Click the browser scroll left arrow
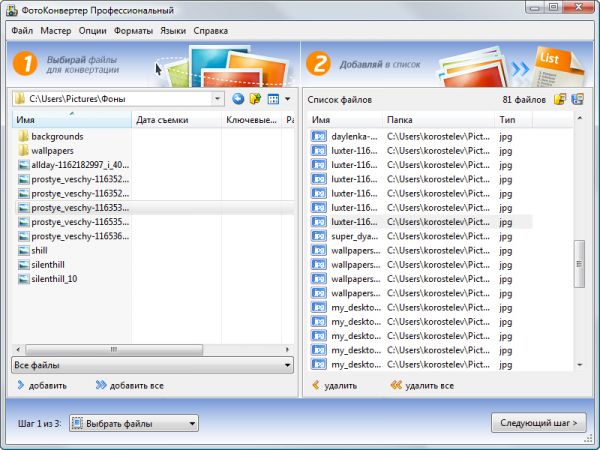The width and height of the screenshot is (600, 450). [18, 349]
